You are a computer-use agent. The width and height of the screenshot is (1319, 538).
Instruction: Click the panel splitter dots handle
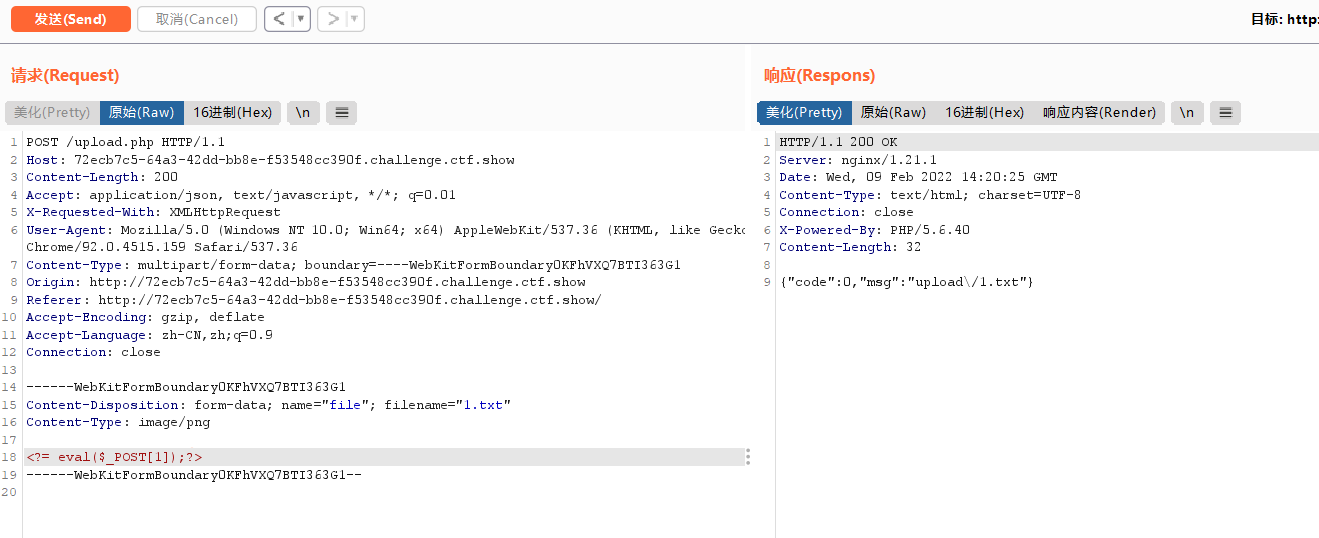click(747, 457)
